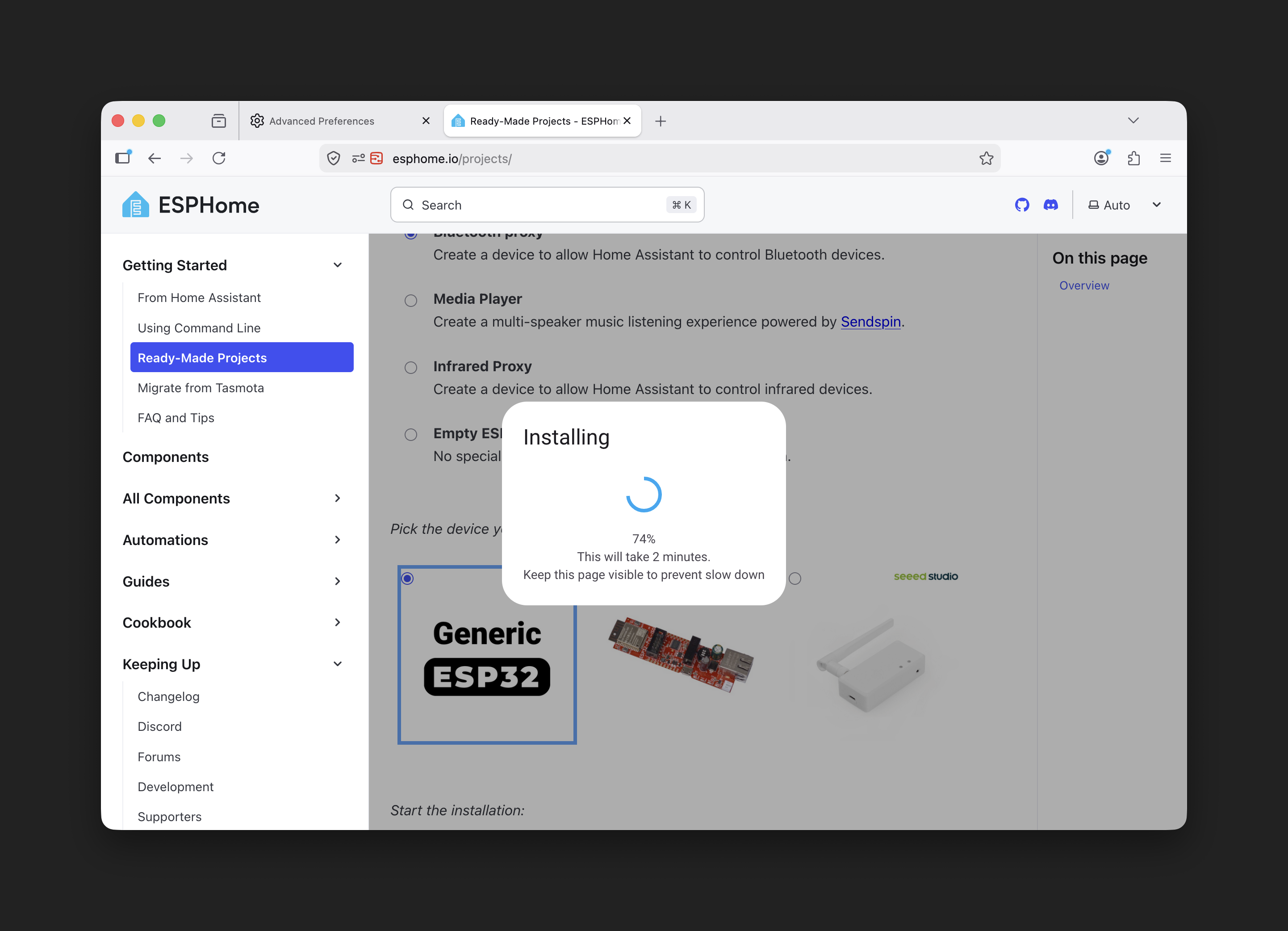The height and width of the screenshot is (931, 1288).
Task: Follow the Sendspin hyperlink
Action: pos(870,322)
